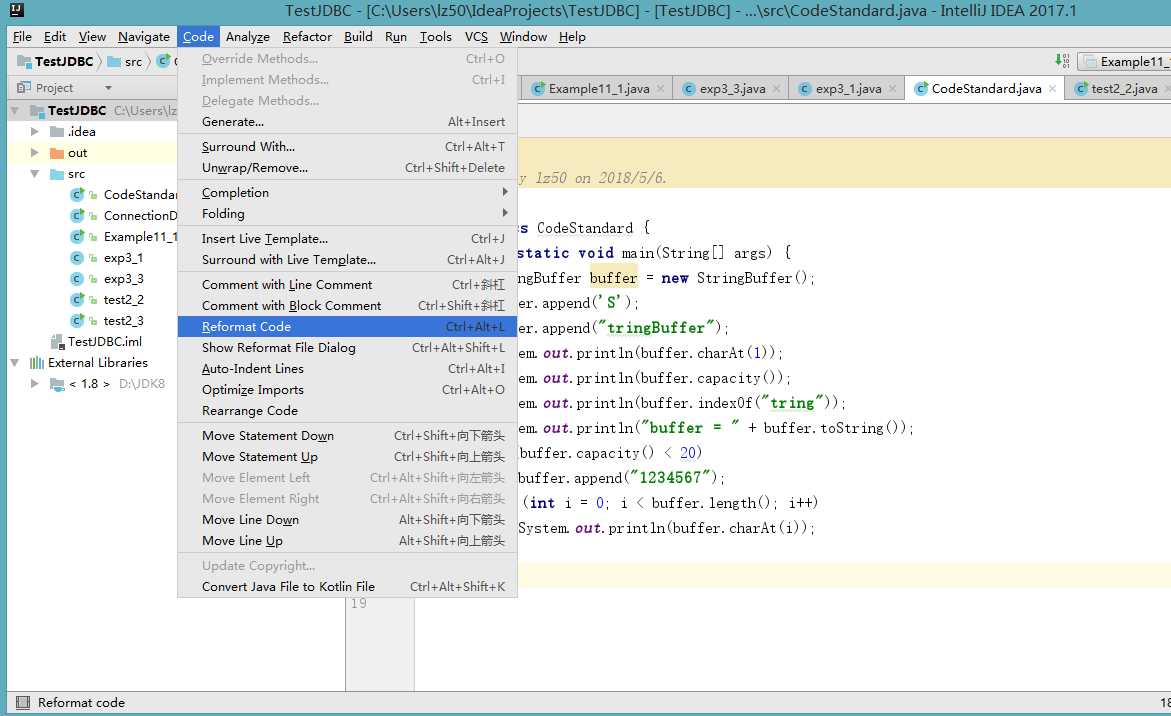
Task: Choose Comment with Line Comment
Action: point(347,284)
